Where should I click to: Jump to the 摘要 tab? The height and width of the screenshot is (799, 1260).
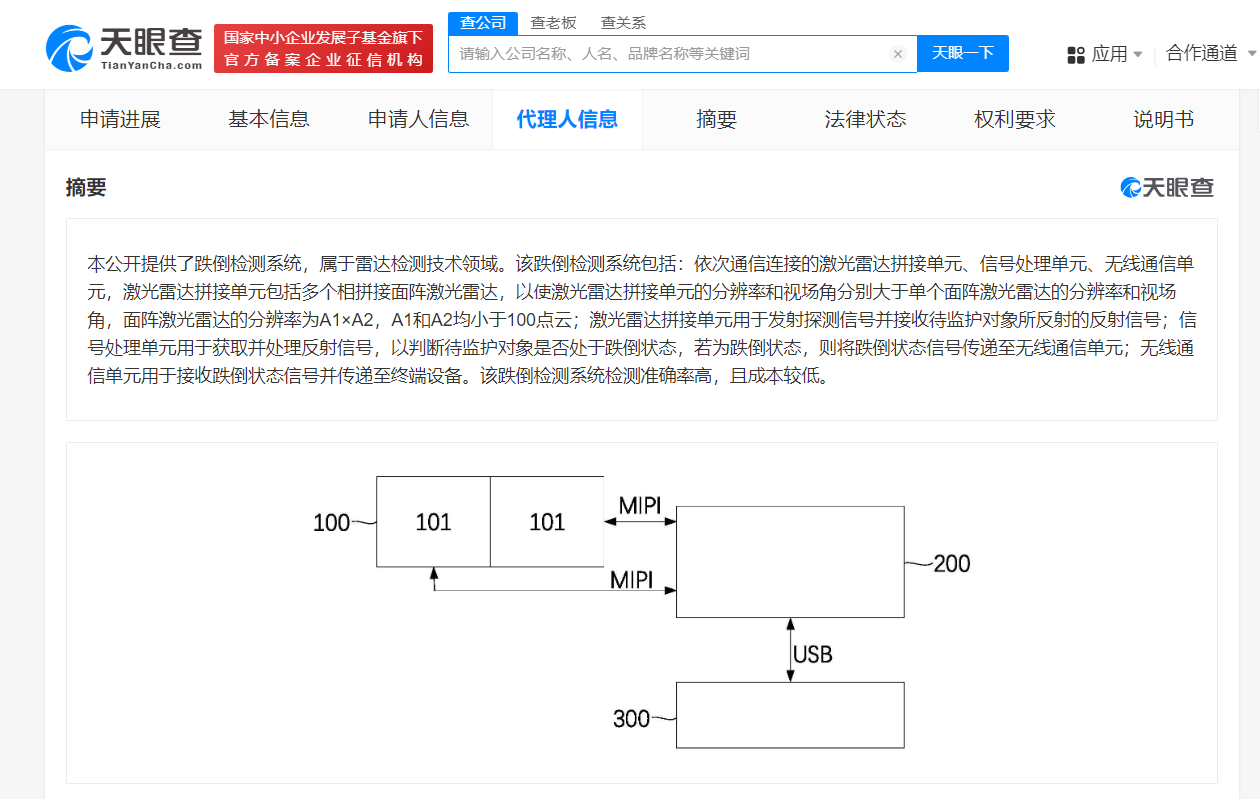716,119
